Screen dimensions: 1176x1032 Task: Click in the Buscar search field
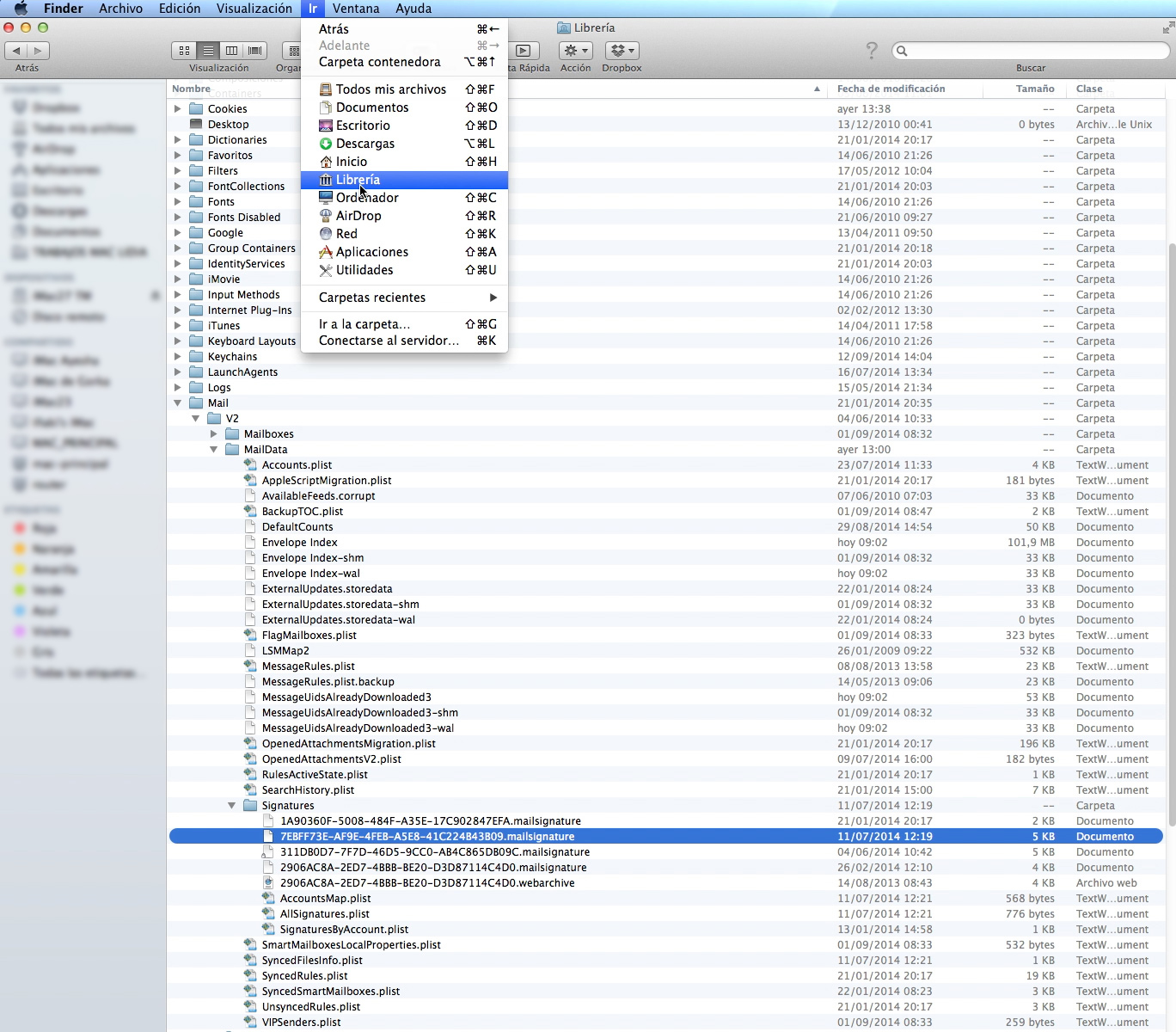[x=1031, y=51]
